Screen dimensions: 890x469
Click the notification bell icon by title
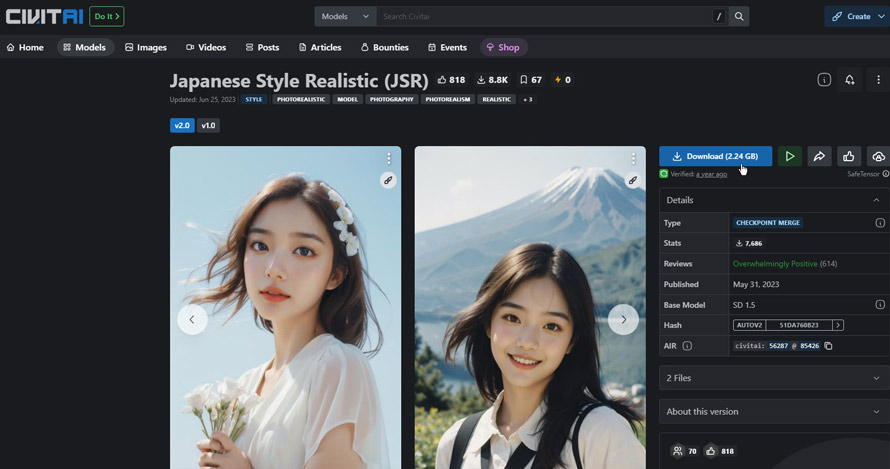[849, 80]
